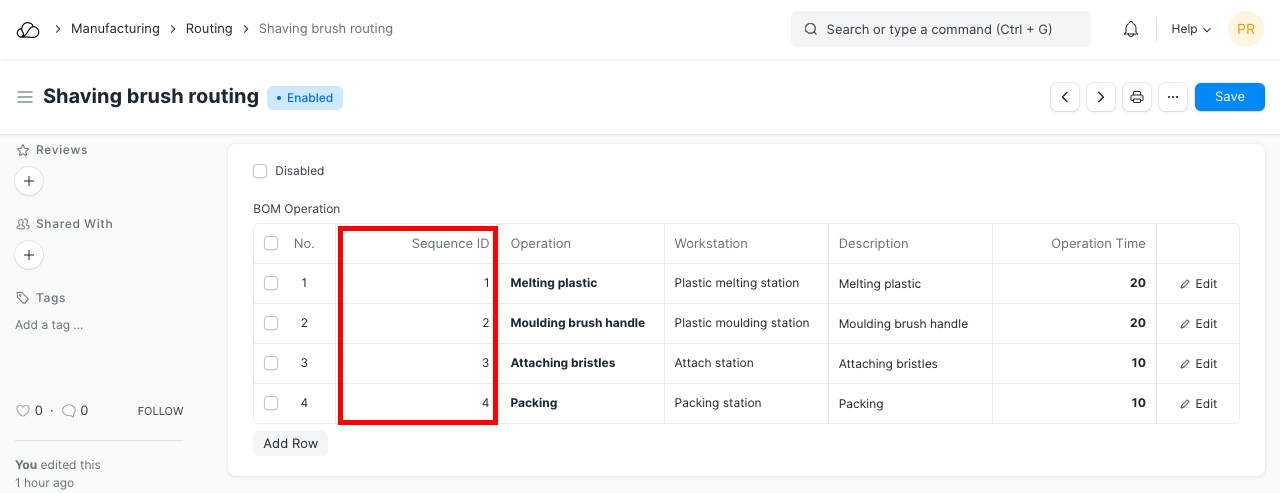This screenshot has height=493, width=1280.
Task: Open the notifications bell
Action: point(1131,30)
